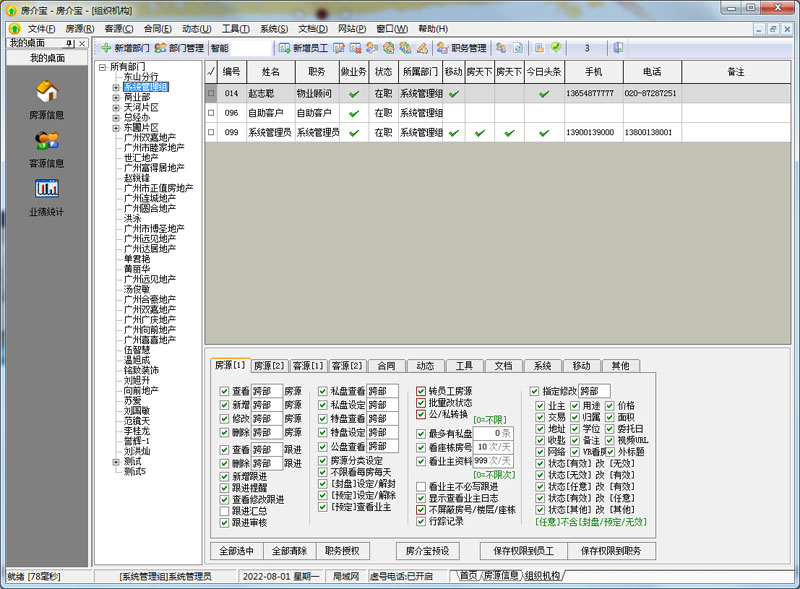Toggle 看业主不必写跟进 checkbox
The height and width of the screenshot is (589, 800).
click(x=421, y=486)
